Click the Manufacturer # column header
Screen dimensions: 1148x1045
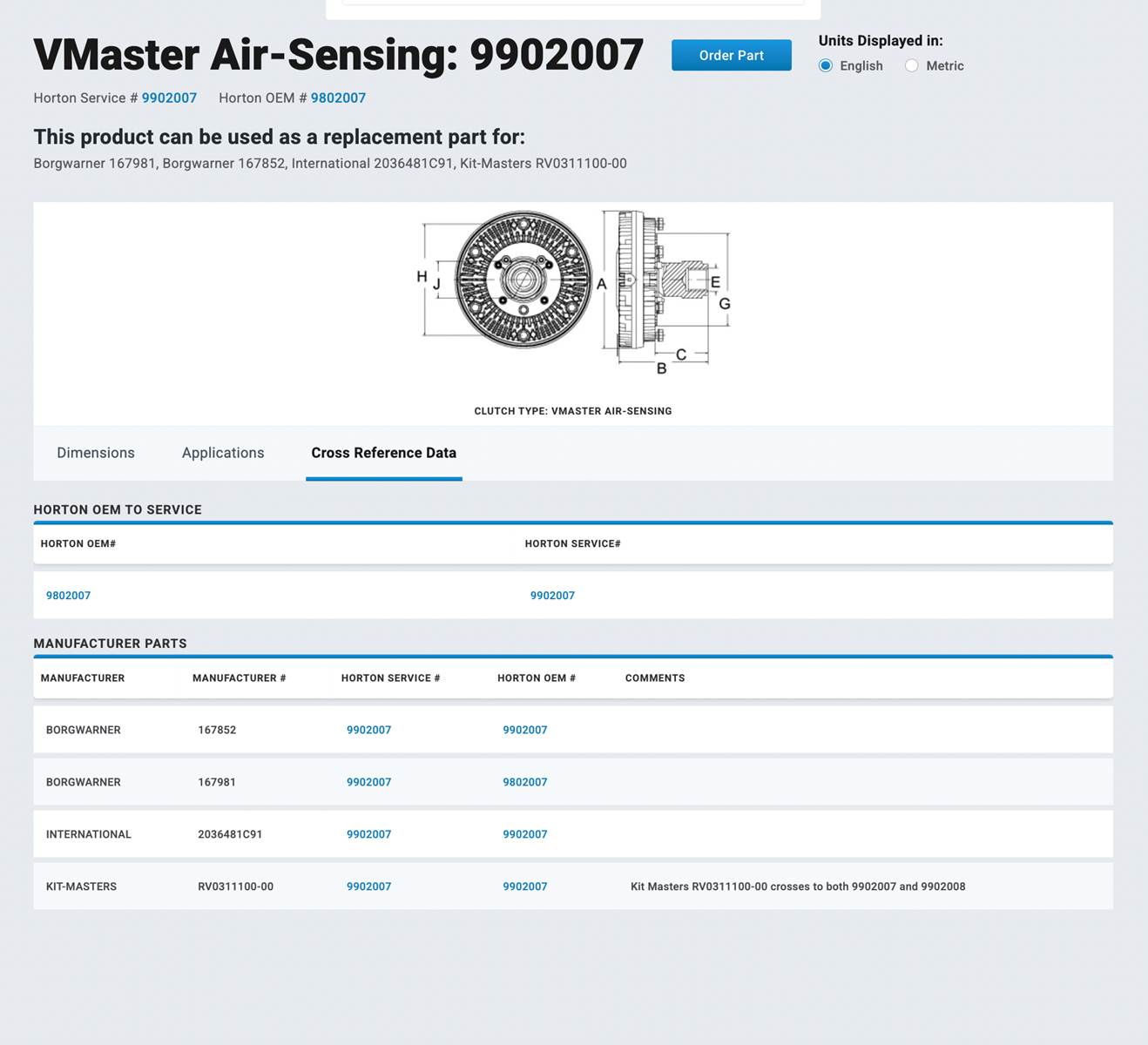[x=239, y=678]
